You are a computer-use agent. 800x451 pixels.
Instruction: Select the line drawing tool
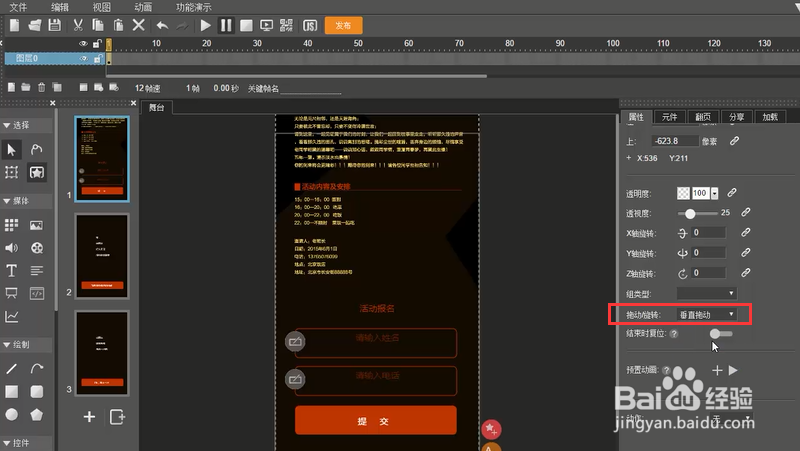[11, 368]
